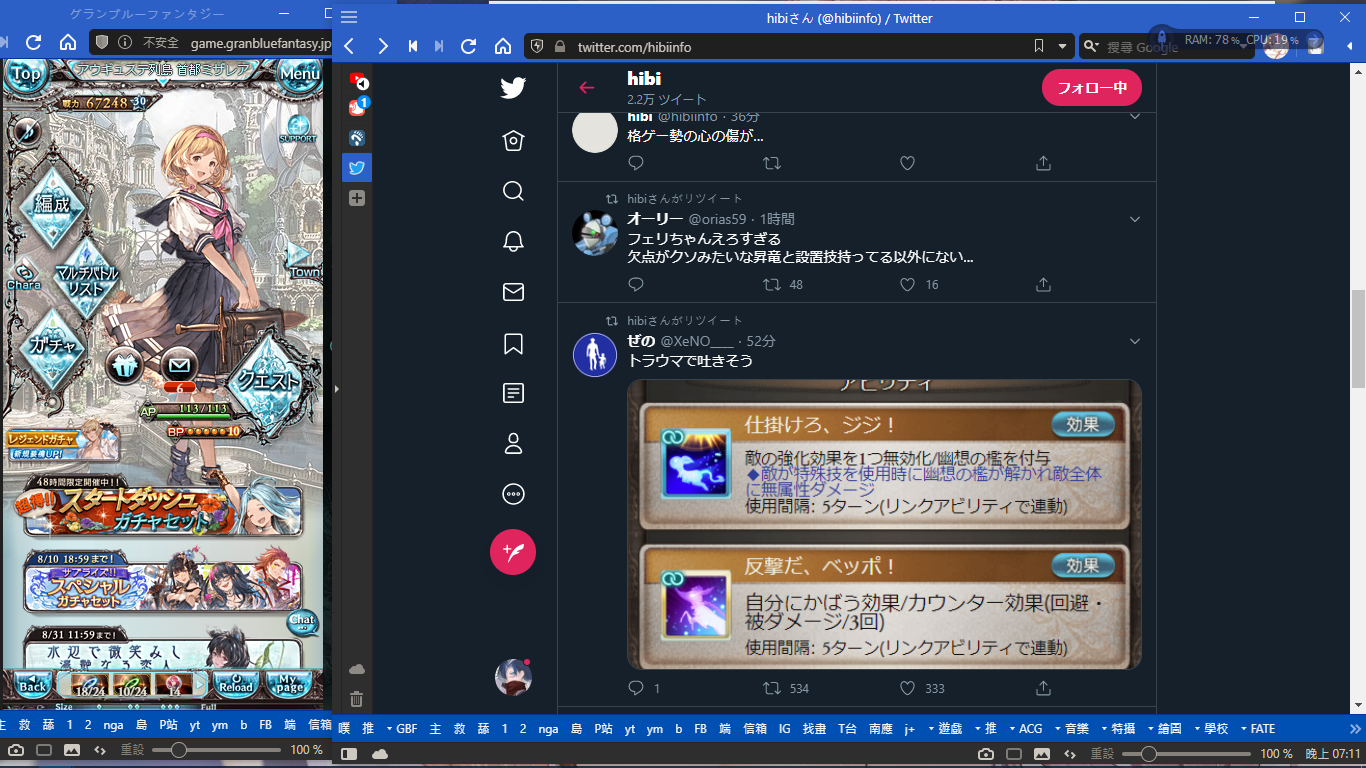Open the ability screenshot image in ぜの tweet
The image size is (1366, 768).
point(884,524)
